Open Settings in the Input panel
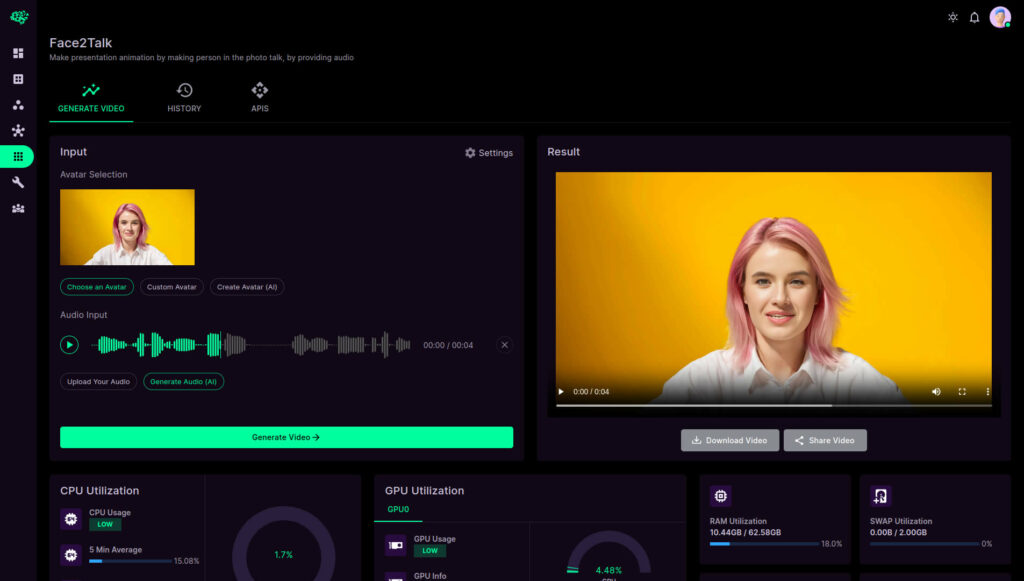The height and width of the screenshot is (581, 1024). [488, 153]
